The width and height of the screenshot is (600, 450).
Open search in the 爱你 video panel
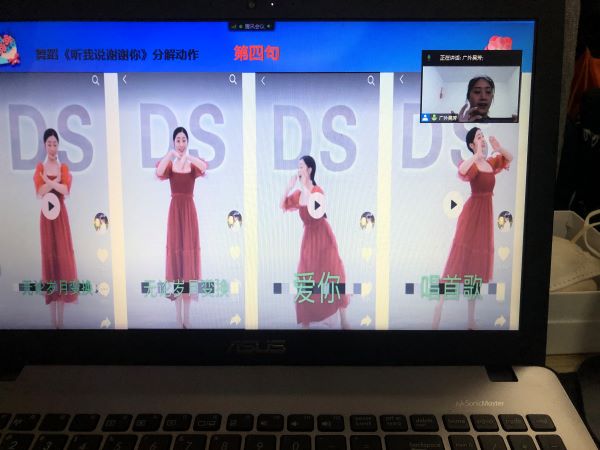[369, 80]
